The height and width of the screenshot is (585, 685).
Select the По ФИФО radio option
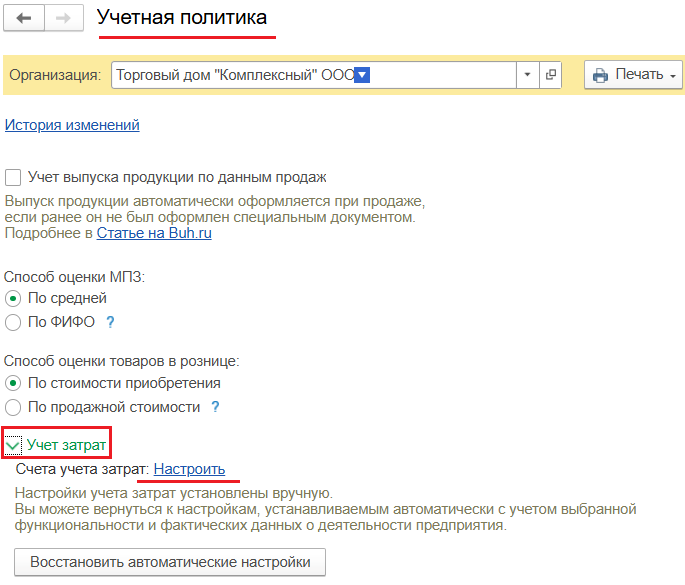click(13, 322)
